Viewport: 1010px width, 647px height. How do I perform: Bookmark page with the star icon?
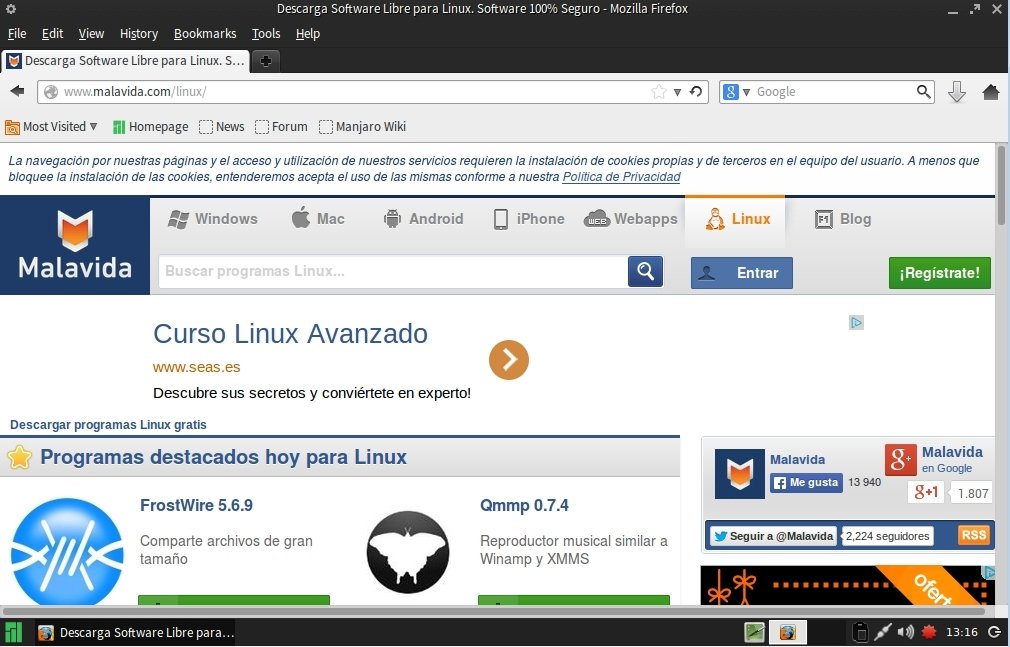pos(658,92)
